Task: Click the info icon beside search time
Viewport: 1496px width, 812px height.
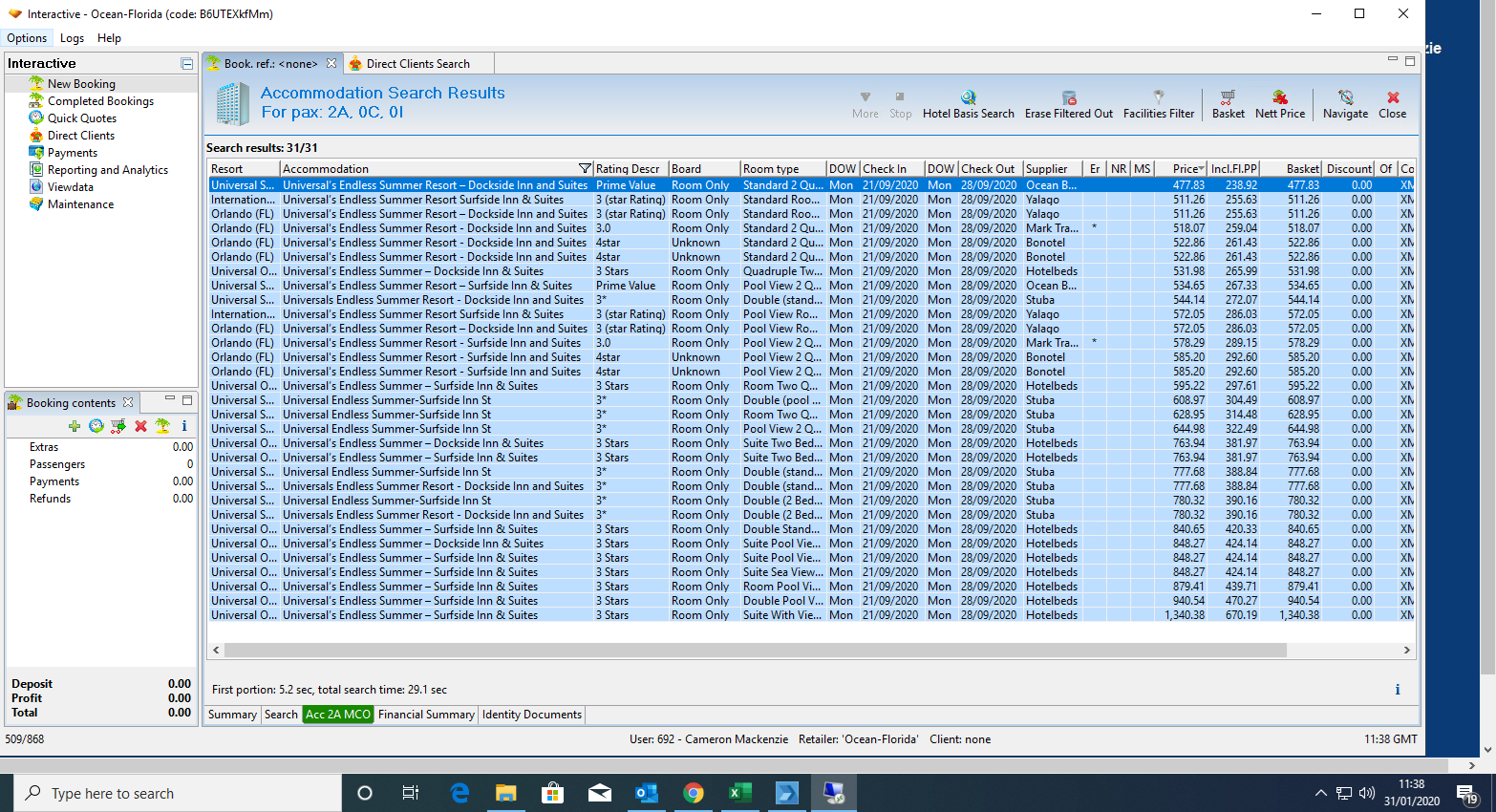Action: (1398, 690)
